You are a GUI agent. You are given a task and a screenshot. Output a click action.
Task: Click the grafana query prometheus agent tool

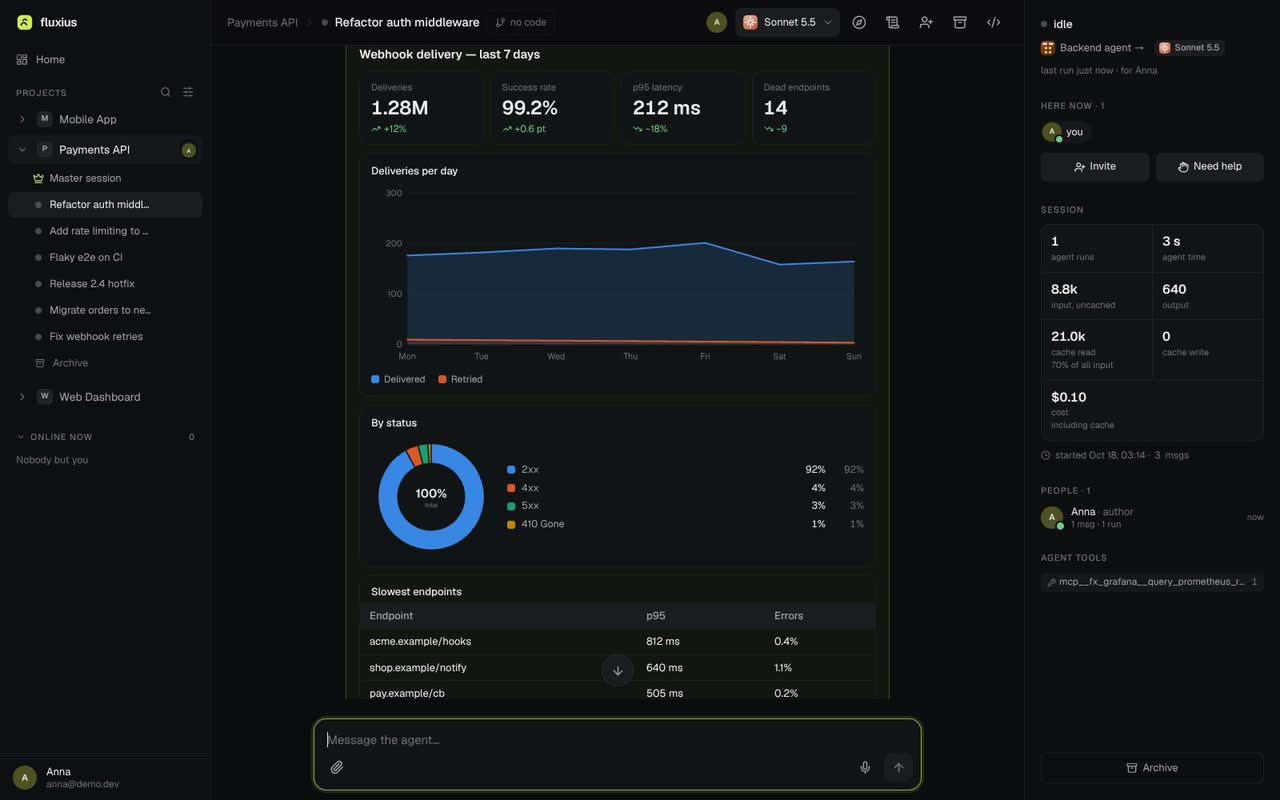1152,582
